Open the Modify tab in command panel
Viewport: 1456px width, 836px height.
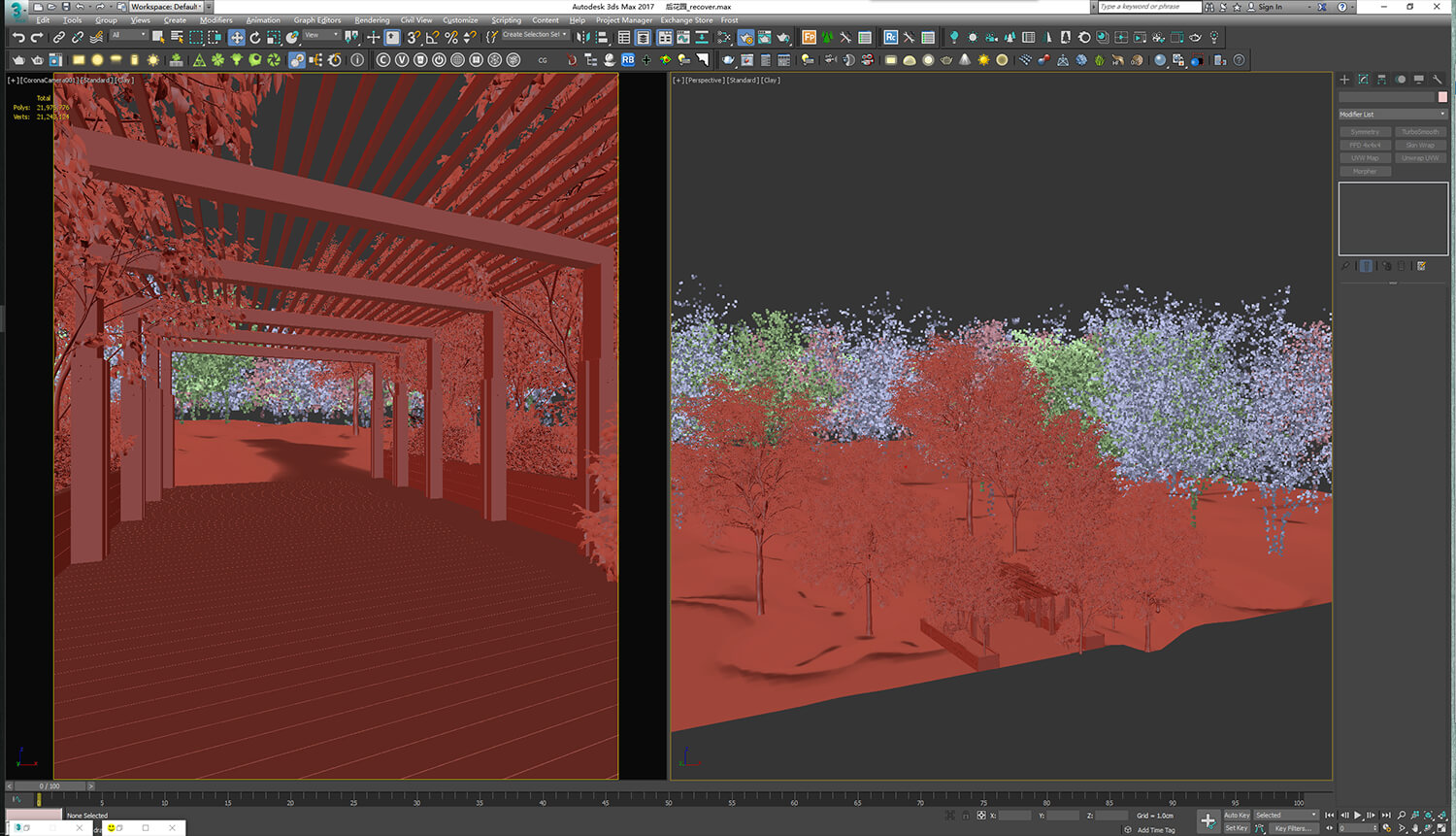pos(1363,80)
